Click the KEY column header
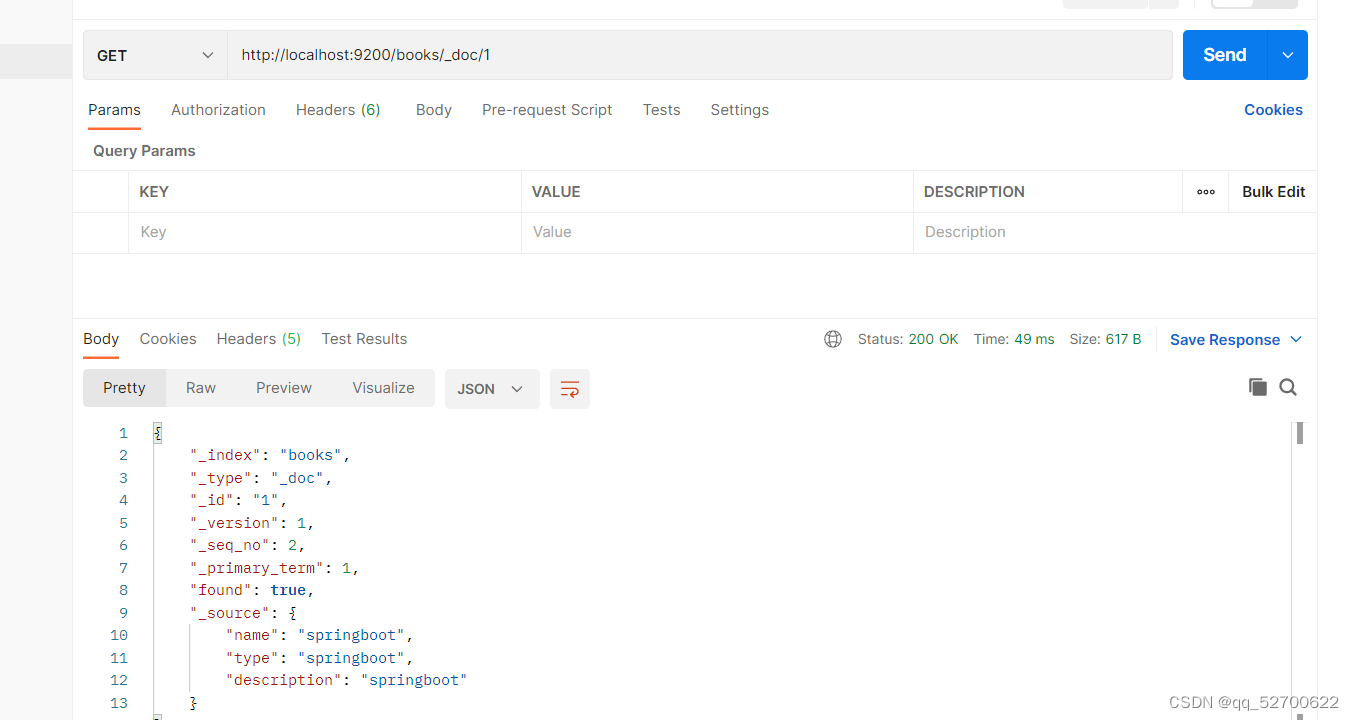 pyautogui.click(x=154, y=192)
